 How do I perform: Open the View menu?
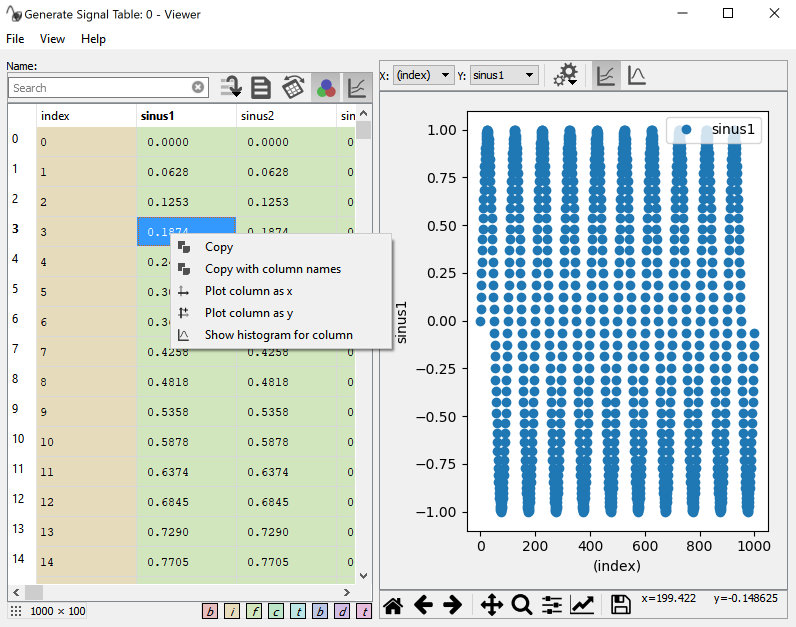pyautogui.click(x=52, y=39)
